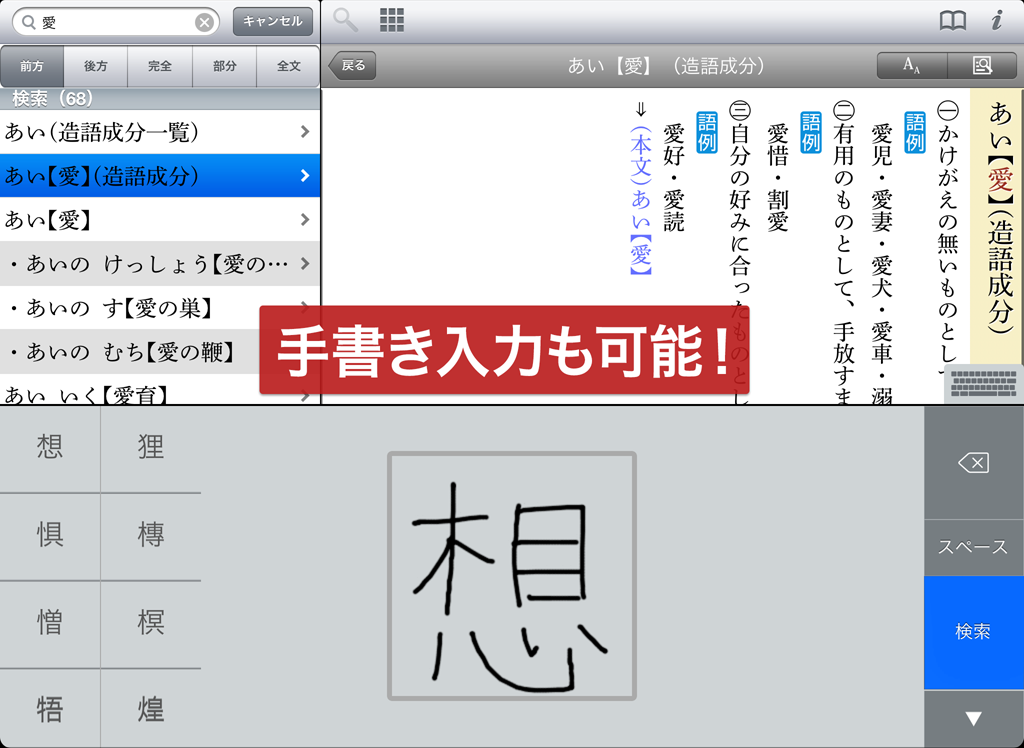Screen dimensions: 1024x748
Task: Open the grid index icon
Action: click(x=392, y=20)
